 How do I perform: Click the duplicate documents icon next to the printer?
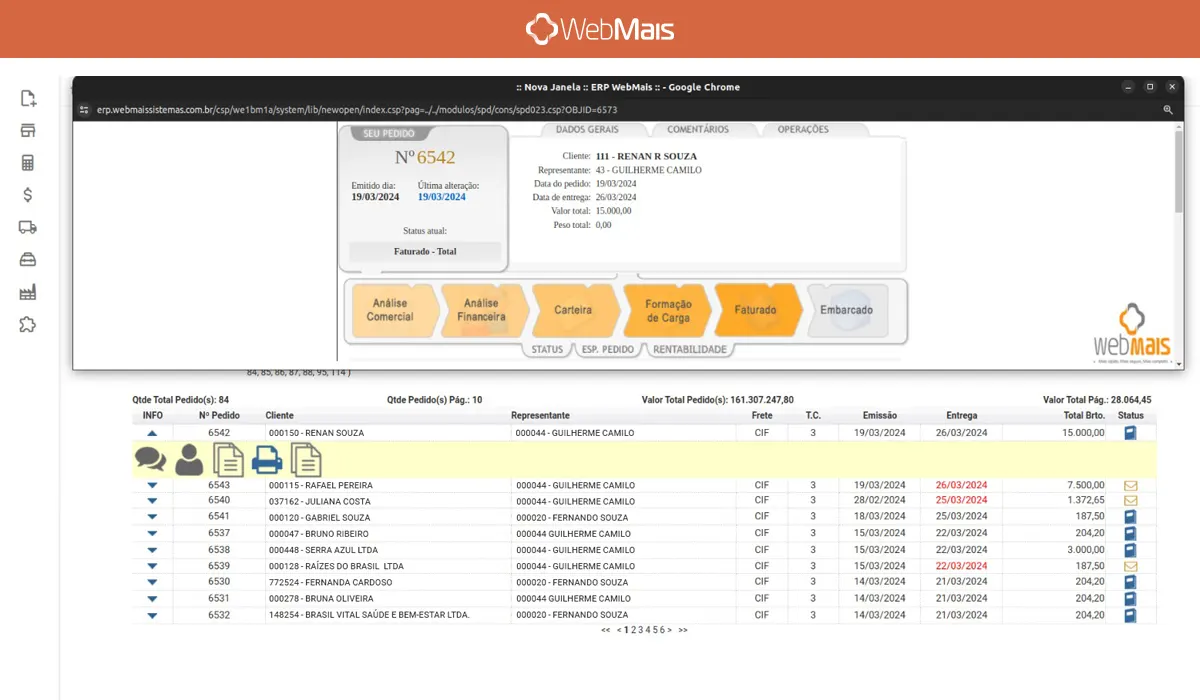(x=304, y=459)
